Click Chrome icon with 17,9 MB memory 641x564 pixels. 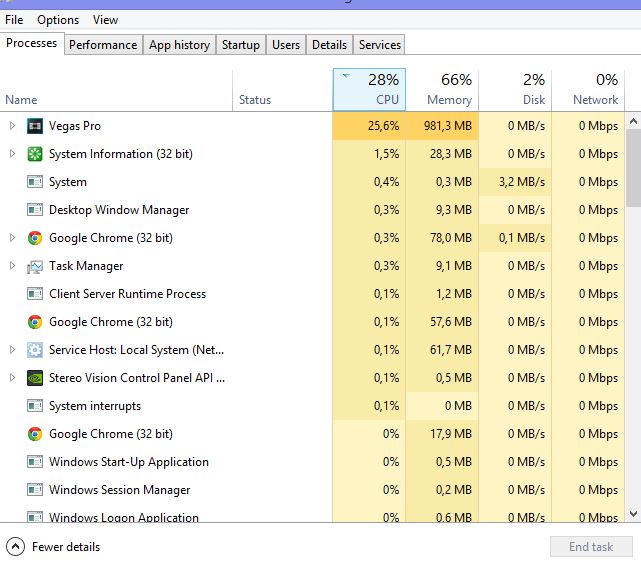coord(35,434)
